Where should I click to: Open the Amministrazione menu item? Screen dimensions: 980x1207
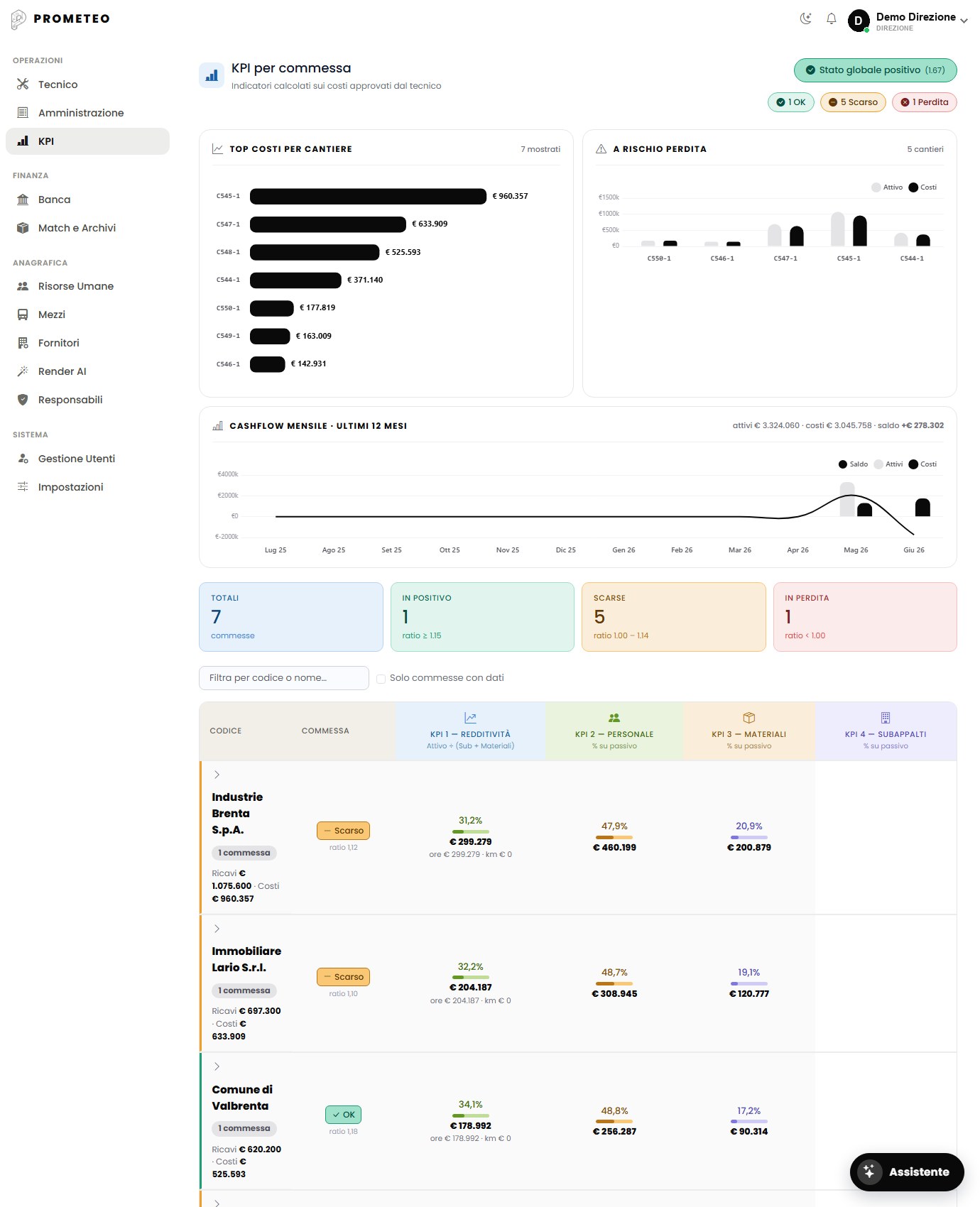[87, 113]
